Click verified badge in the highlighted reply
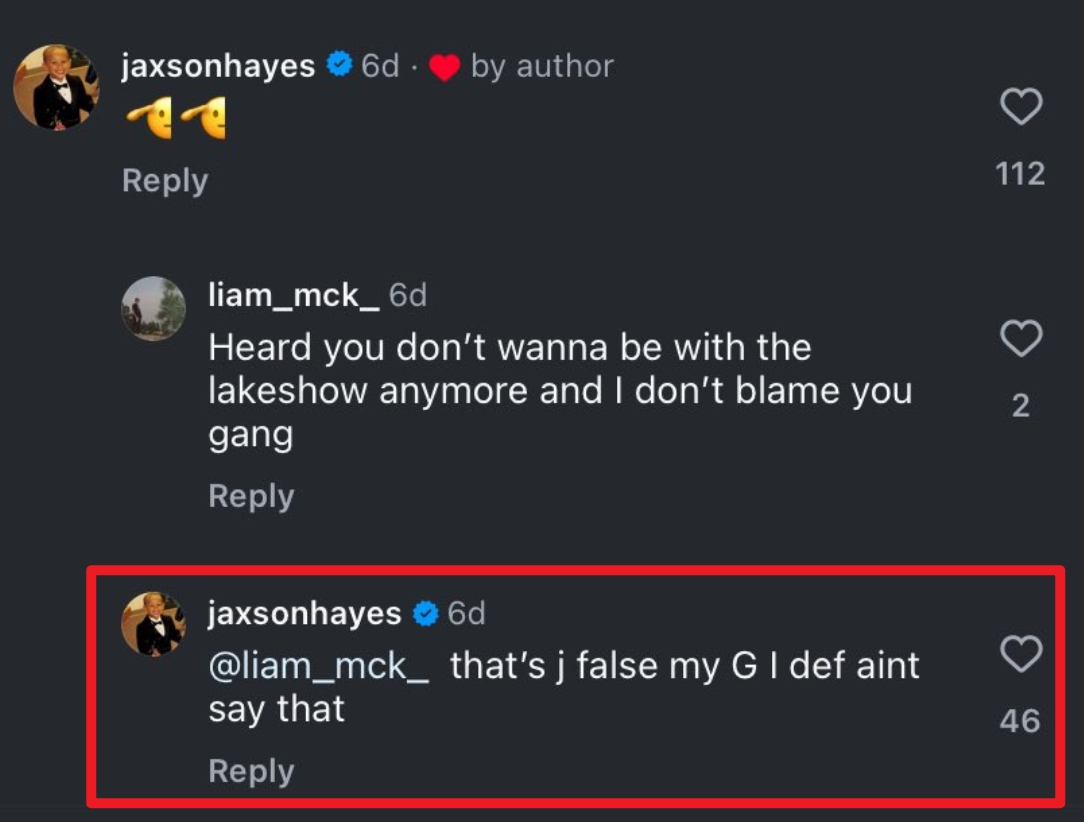The height and width of the screenshot is (822, 1084). click(427, 614)
